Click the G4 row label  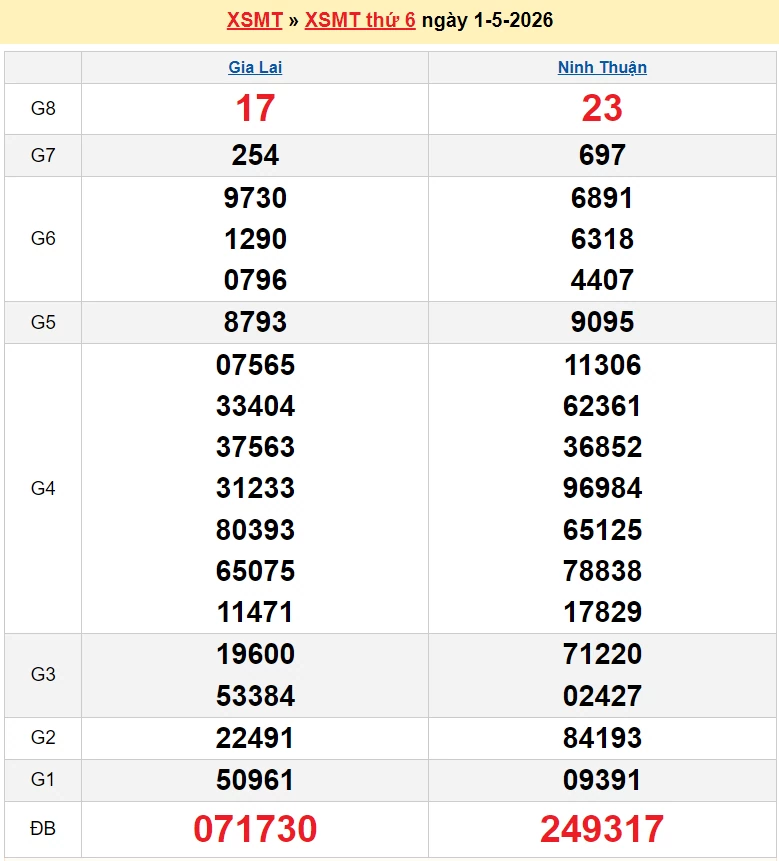click(x=43, y=488)
